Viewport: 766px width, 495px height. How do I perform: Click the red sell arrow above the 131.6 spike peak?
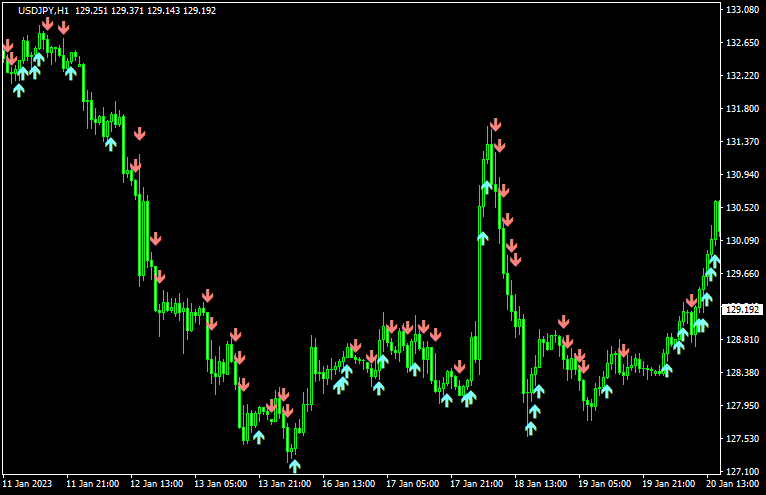click(x=495, y=125)
